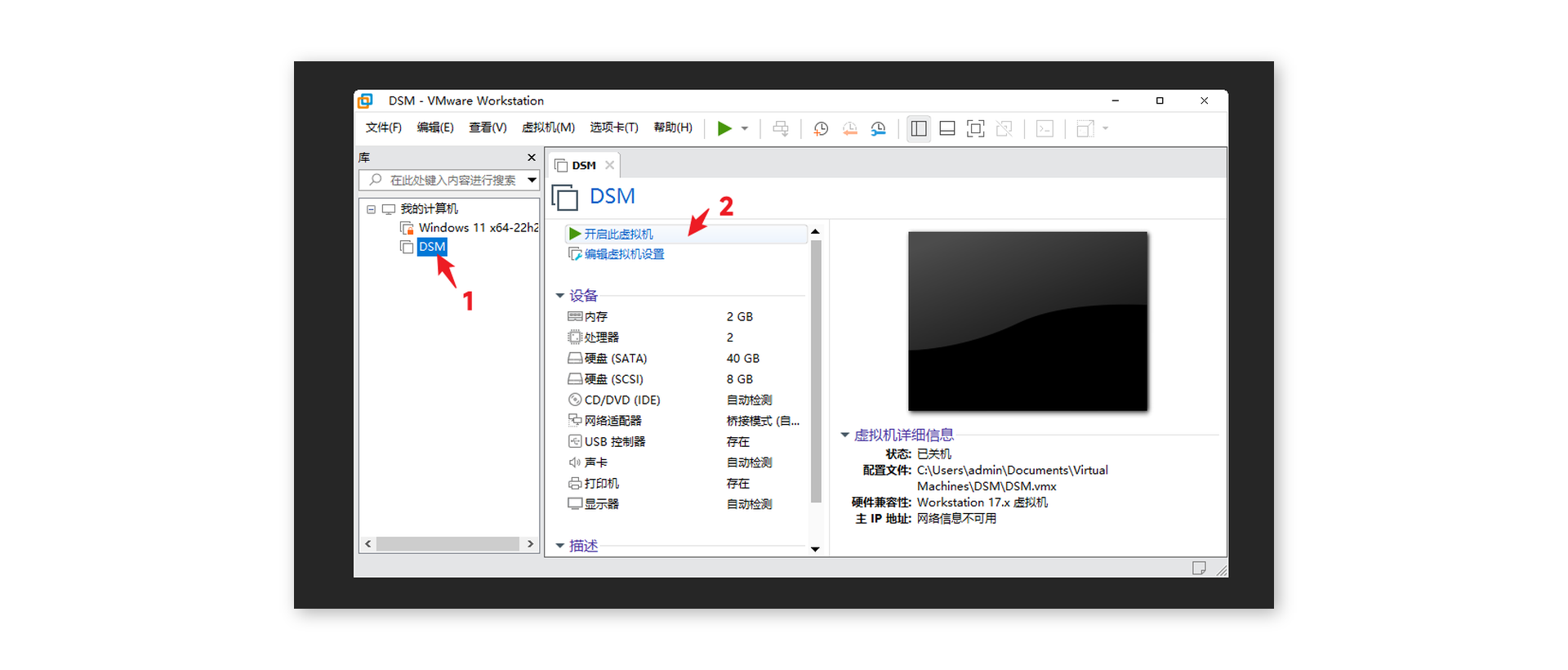
Task: Open the 显示器 device entry
Action: pyautogui.click(x=602, y=504)
